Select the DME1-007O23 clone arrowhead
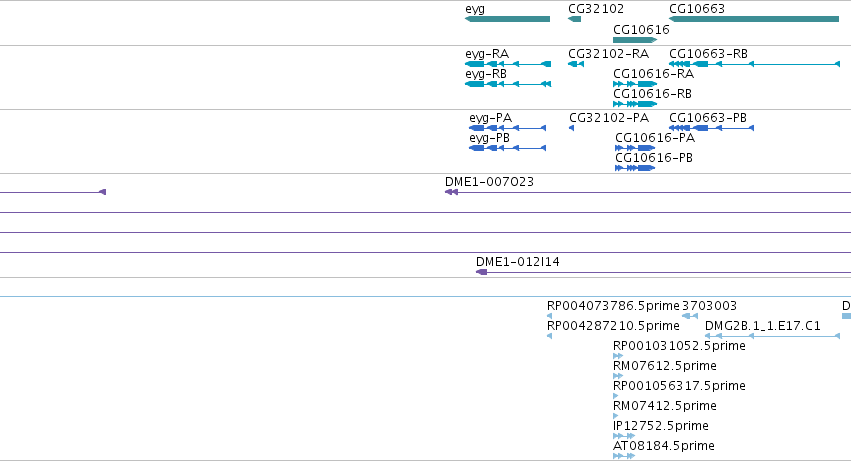Image resolution: width=851 pixels, height=461 pixels. click(452, 192)
